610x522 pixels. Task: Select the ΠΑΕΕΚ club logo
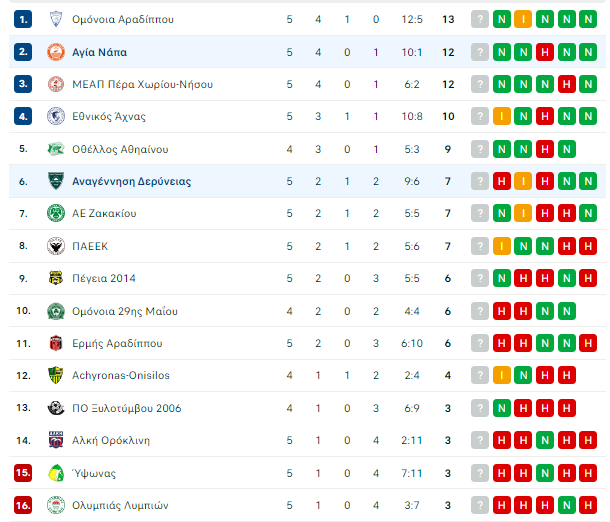tap(55, 246)
